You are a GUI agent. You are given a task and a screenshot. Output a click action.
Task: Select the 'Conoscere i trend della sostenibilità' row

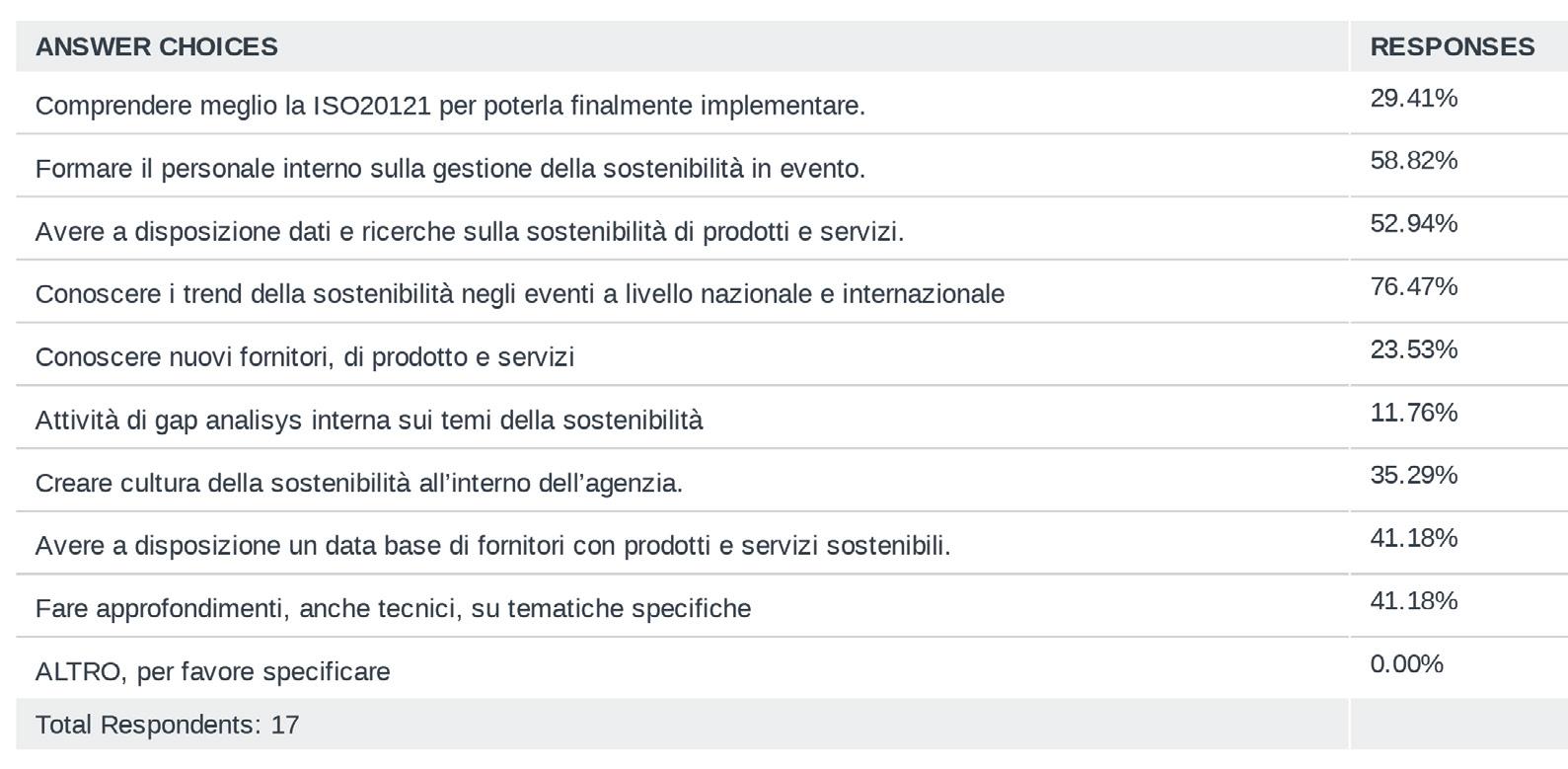520,294
